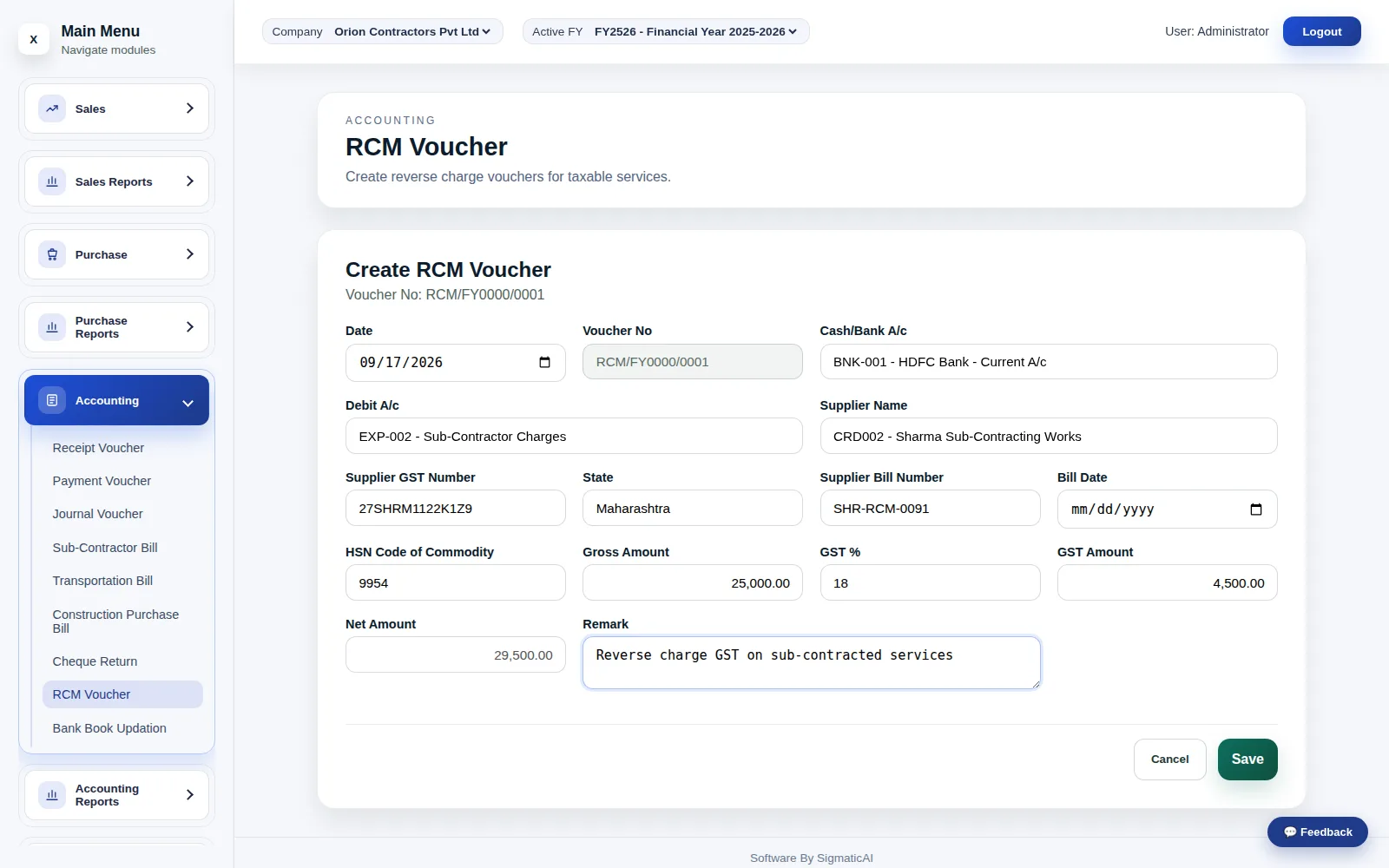Click the Purchase cart icon
The image size is (1389, 868).
[52, 254]
